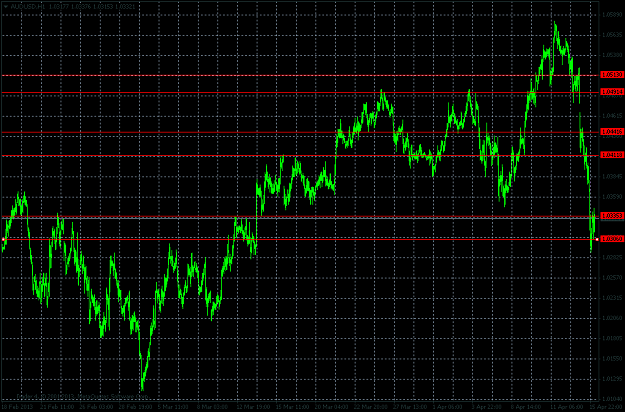The image size is (625, 412).
Task: Click the 1.05635 price scale value
Action: 612,35
